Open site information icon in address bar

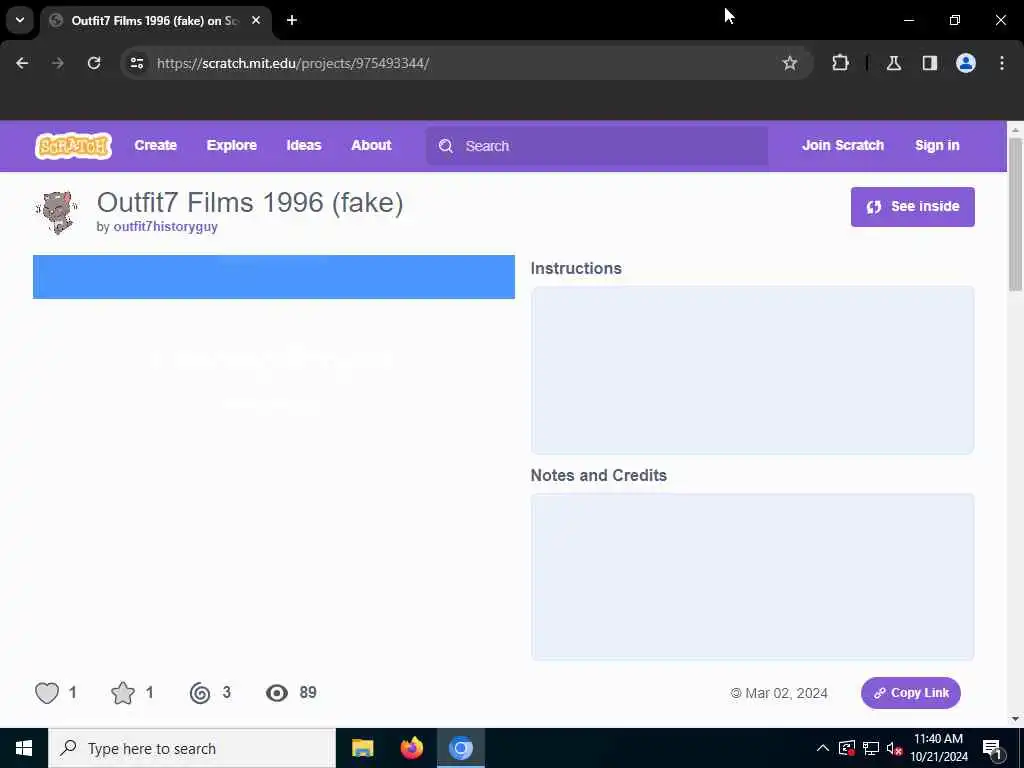[x=137, y=63]
